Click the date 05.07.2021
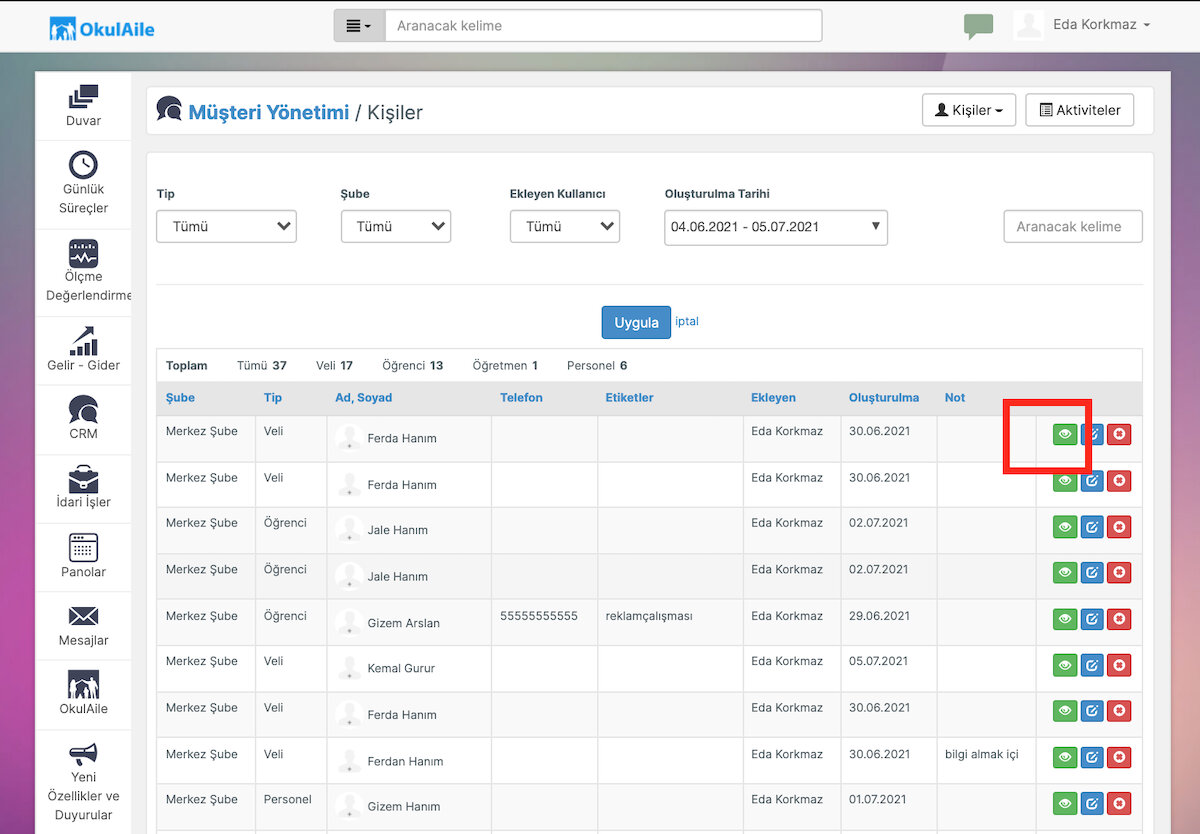The height and width of the screenshot is (834, 1200). click(879, 661)
